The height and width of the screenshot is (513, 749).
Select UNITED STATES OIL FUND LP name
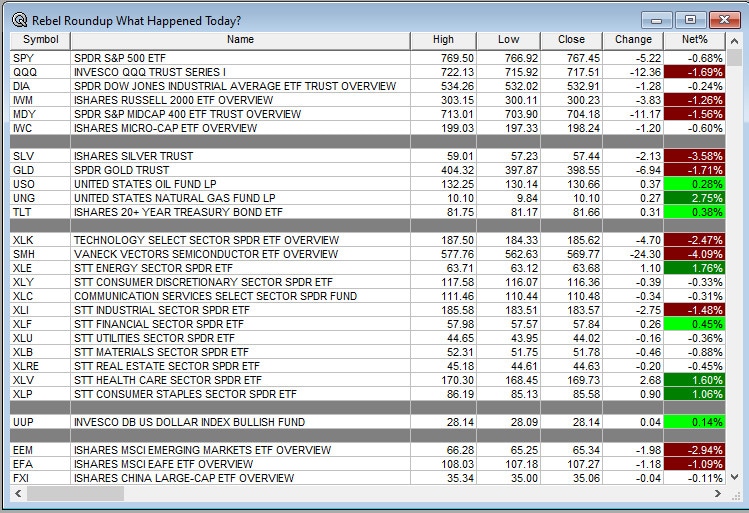pos(145,184)
